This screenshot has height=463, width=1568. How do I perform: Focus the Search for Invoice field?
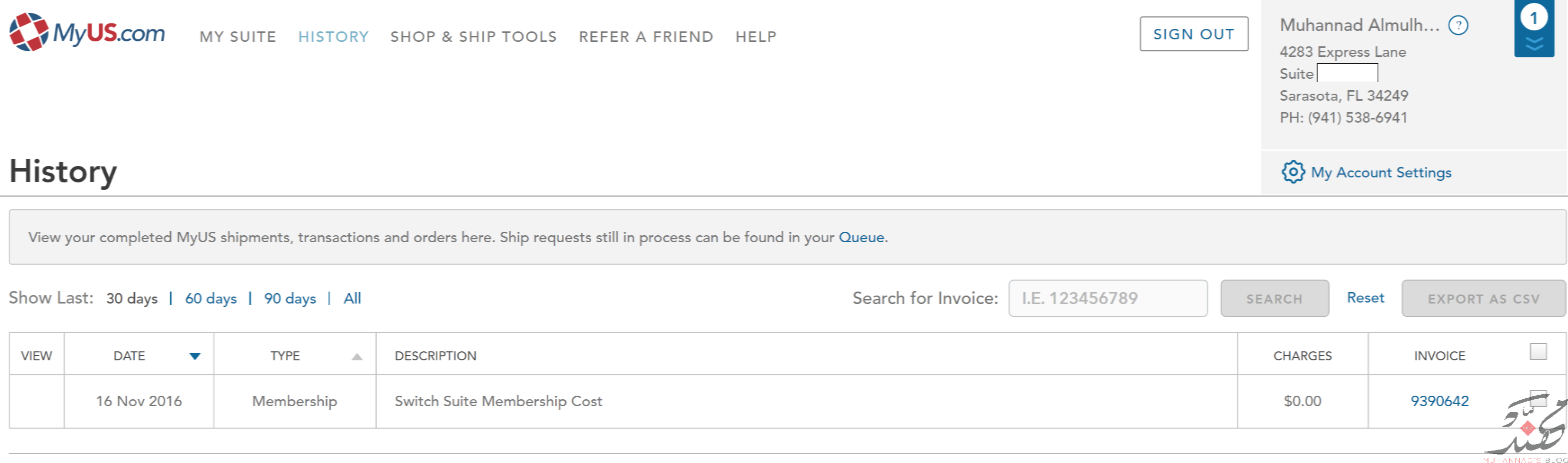(1108, 299)
